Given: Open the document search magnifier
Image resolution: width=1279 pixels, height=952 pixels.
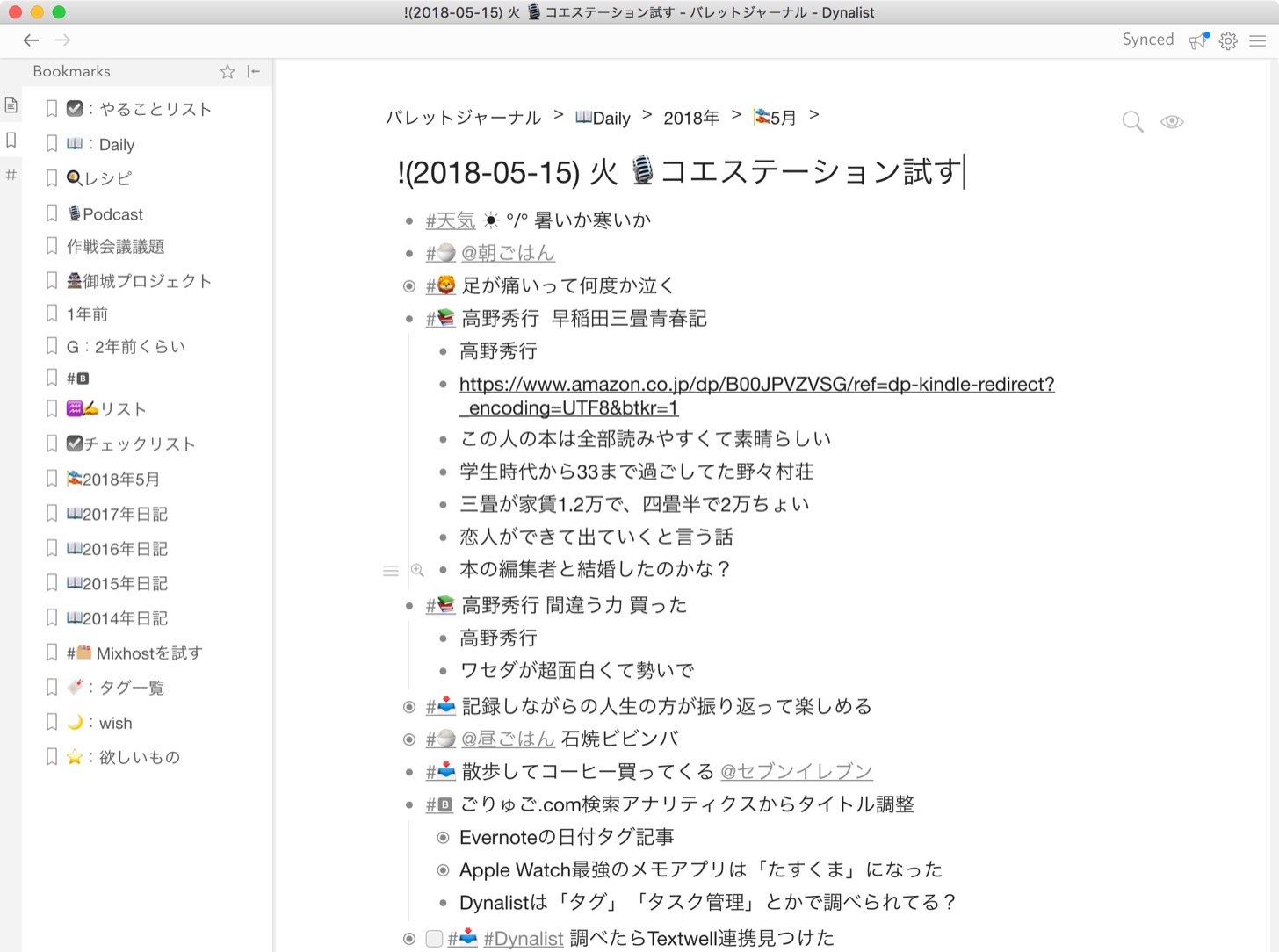Looking at the screenshot, I should [x=1132, y=122].
